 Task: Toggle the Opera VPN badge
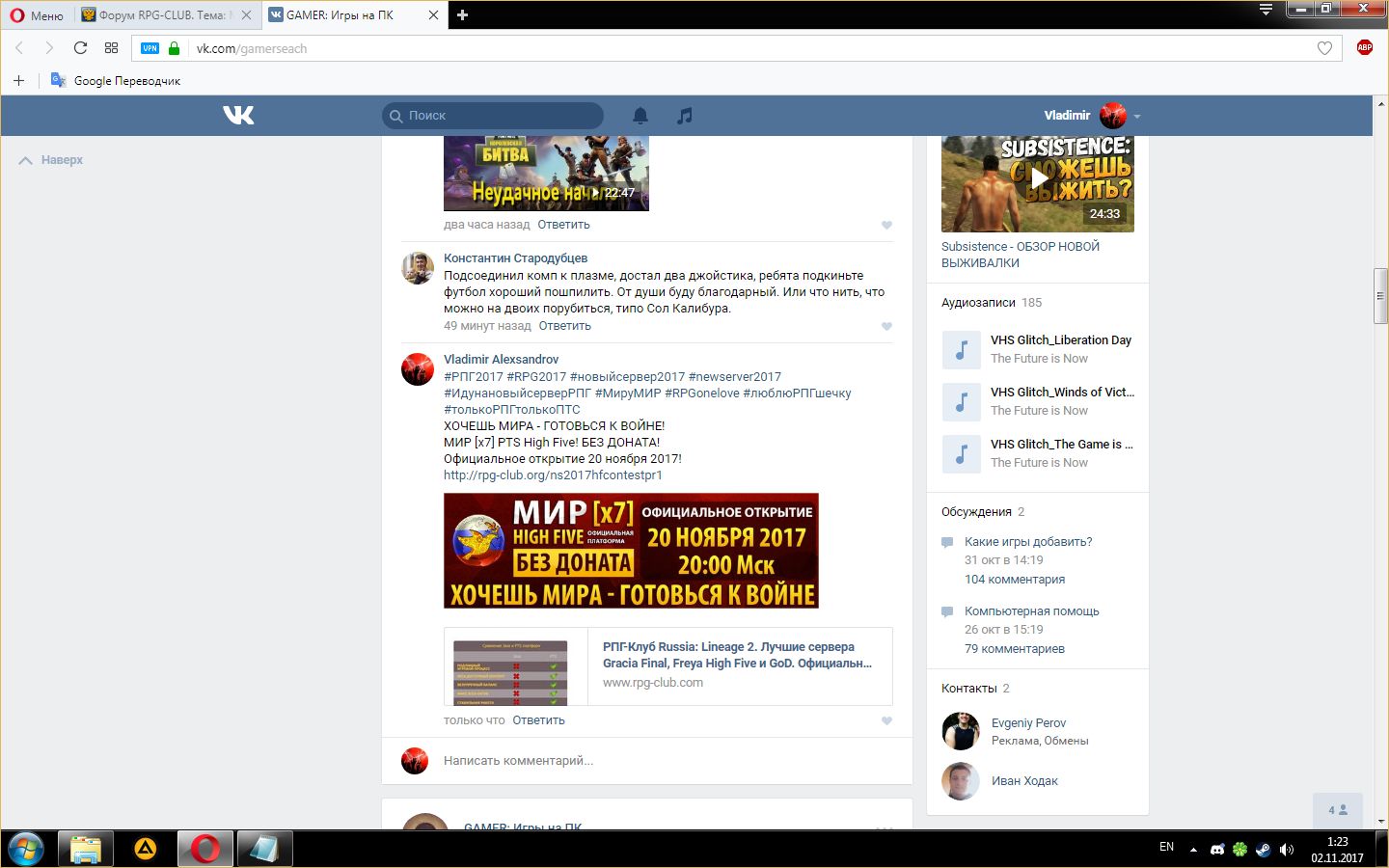click(150, 48)
